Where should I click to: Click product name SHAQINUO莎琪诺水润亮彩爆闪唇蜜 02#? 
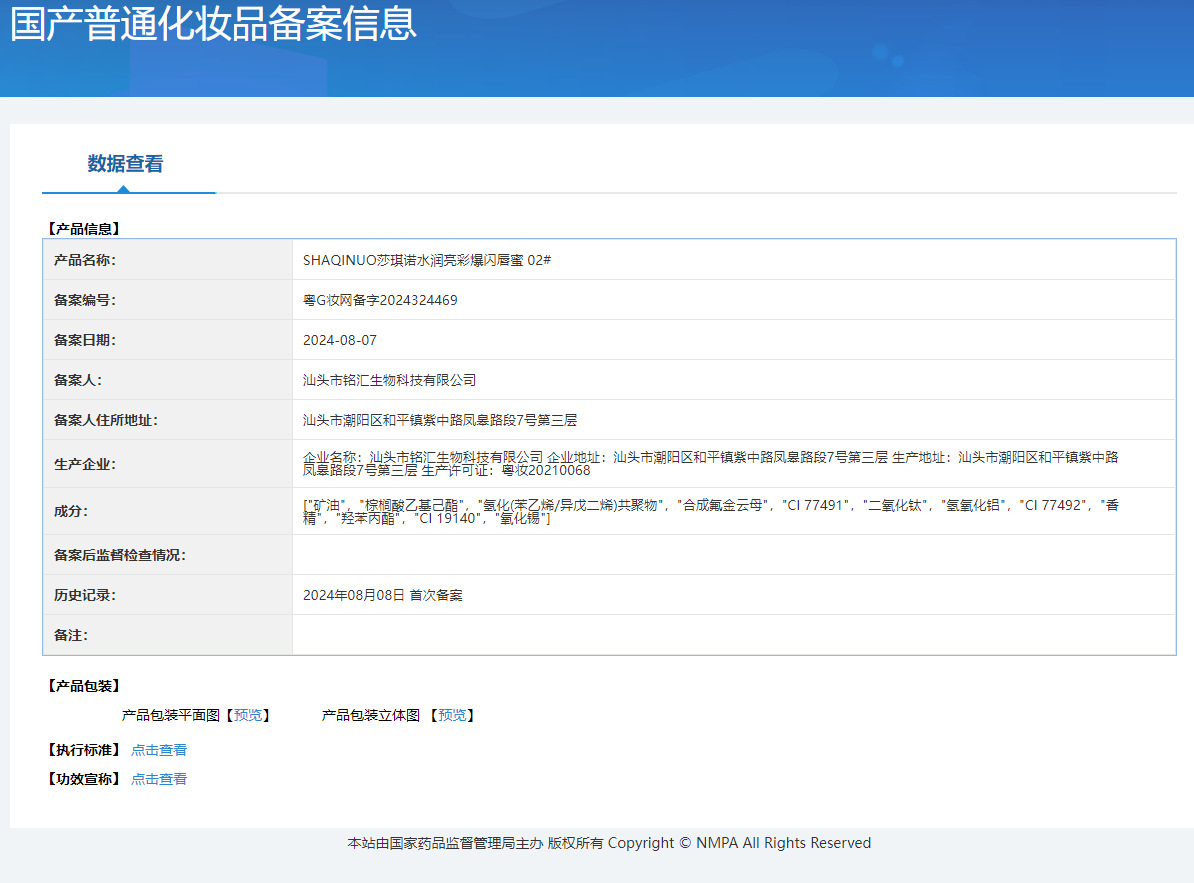[x=426, y=260]
